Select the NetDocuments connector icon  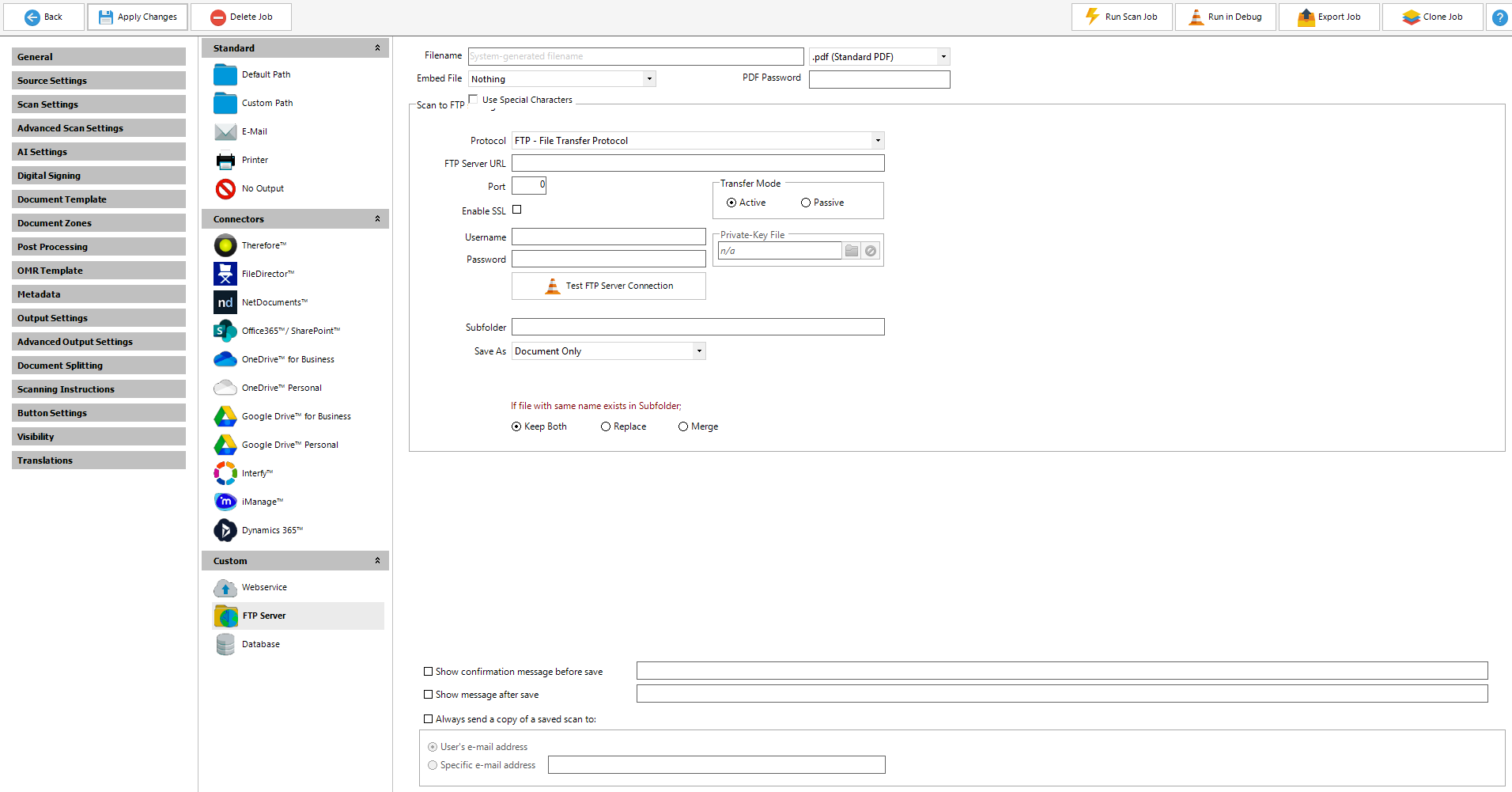click(x=225, y=302)
